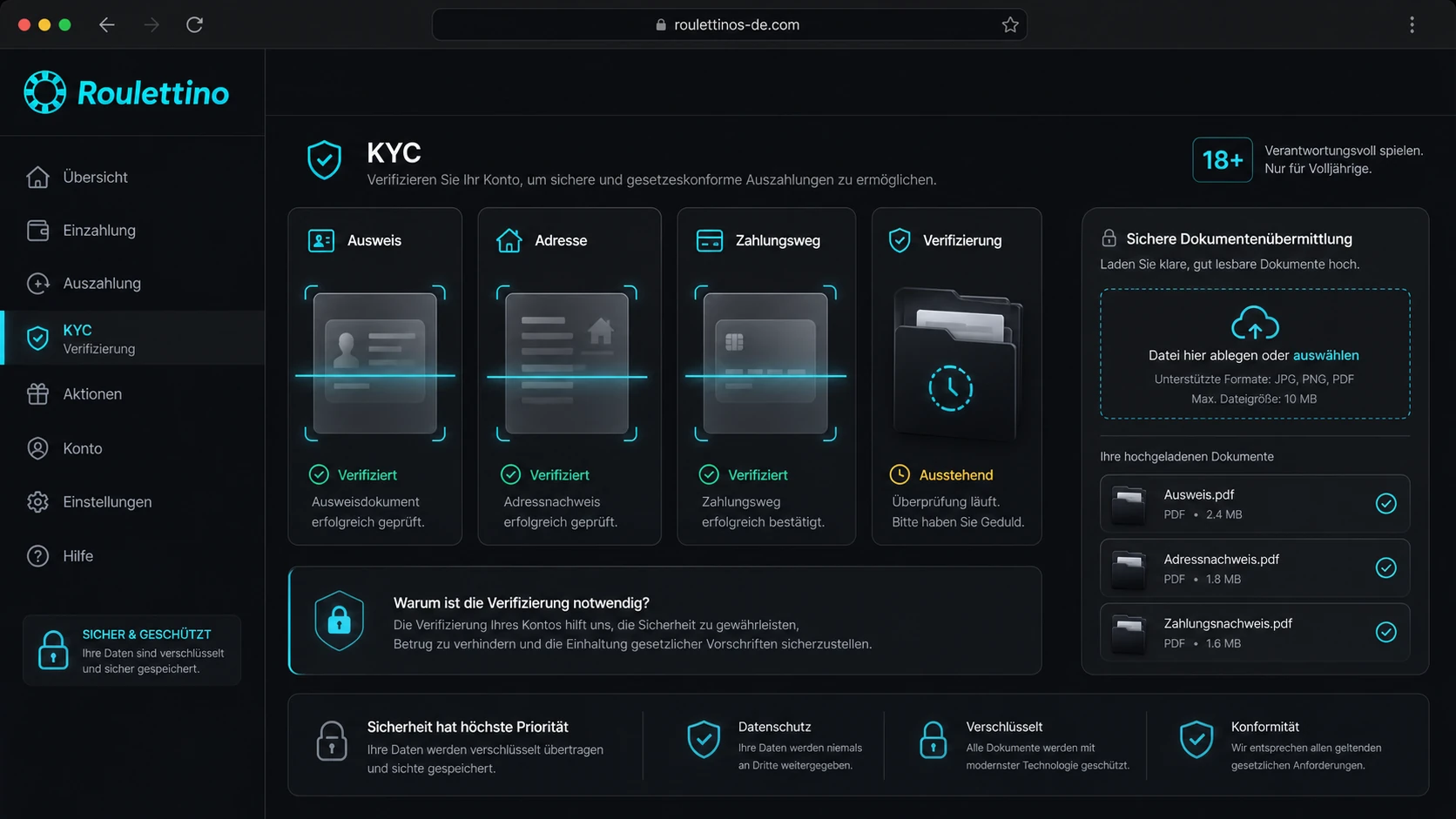Click the Hilfe question mark icon
The image size is (1456, 819).
[37, 555]
